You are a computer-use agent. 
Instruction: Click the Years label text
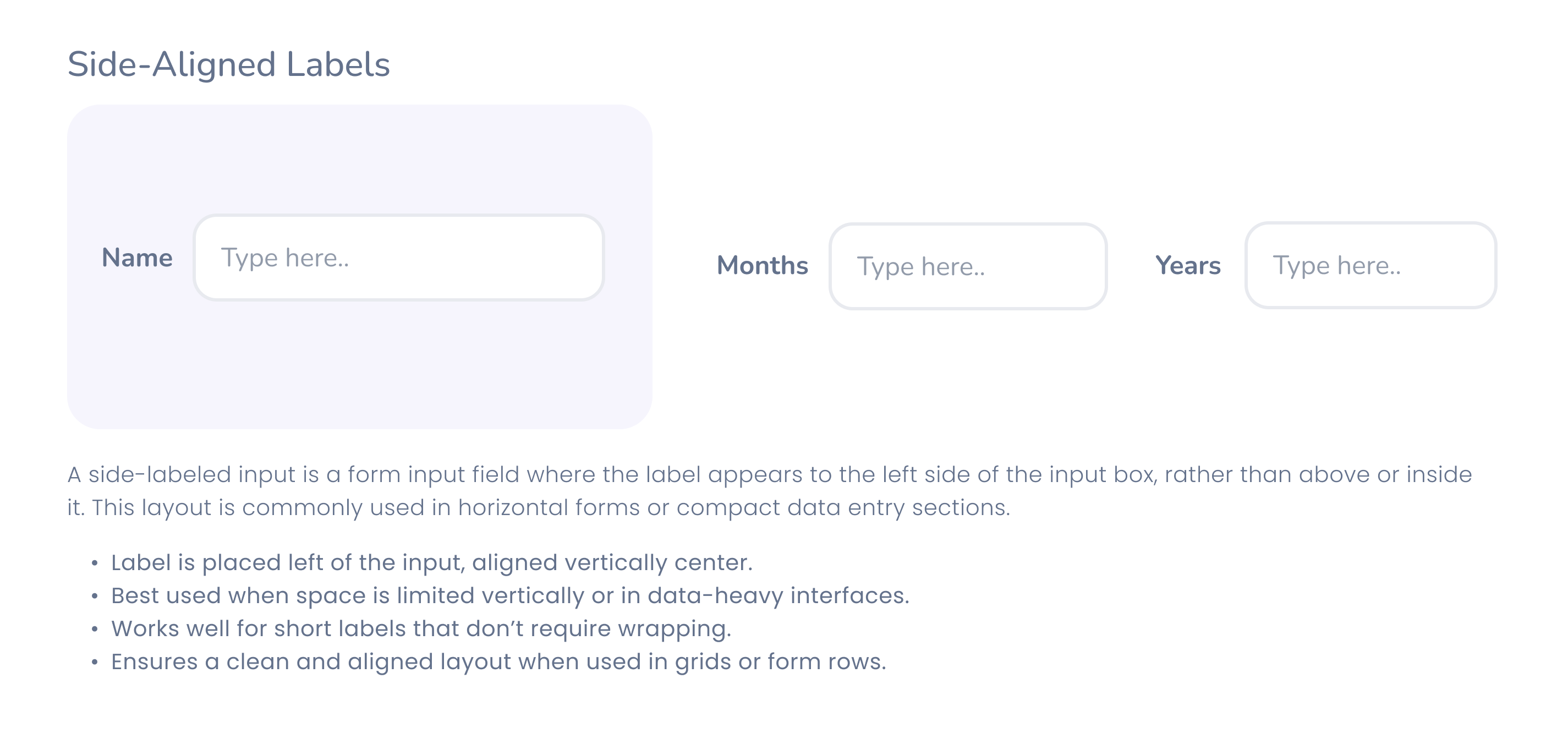coord(1188,265)
